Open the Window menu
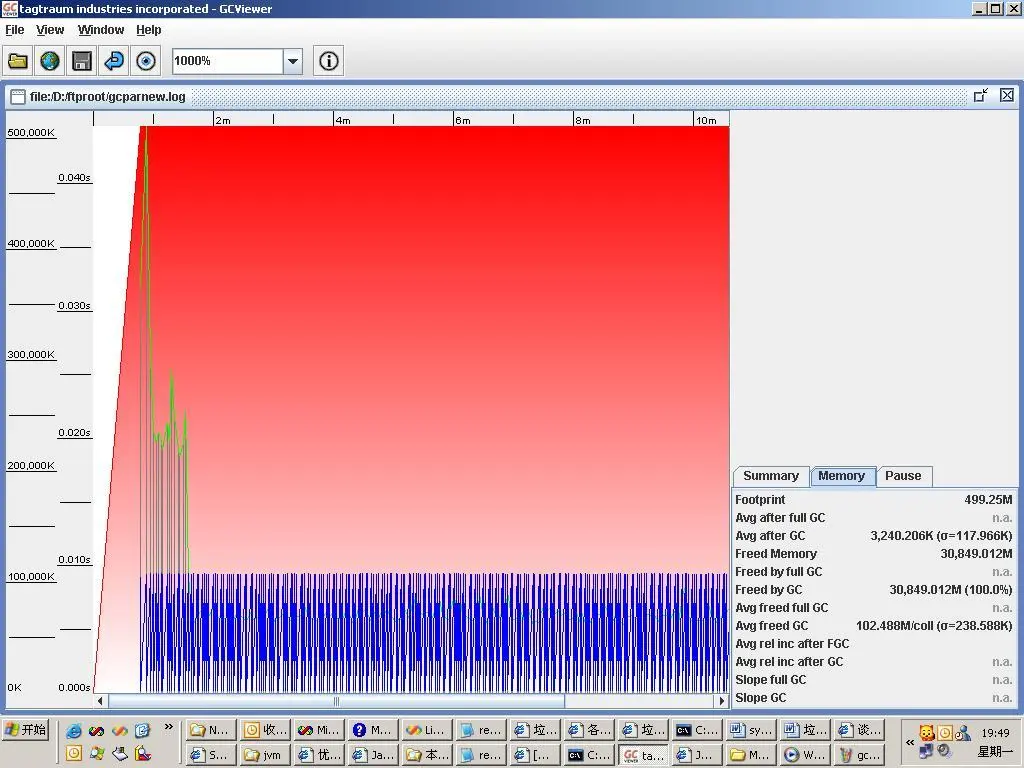Screen dimensions: 1024x768 click(x=101, y=30)
